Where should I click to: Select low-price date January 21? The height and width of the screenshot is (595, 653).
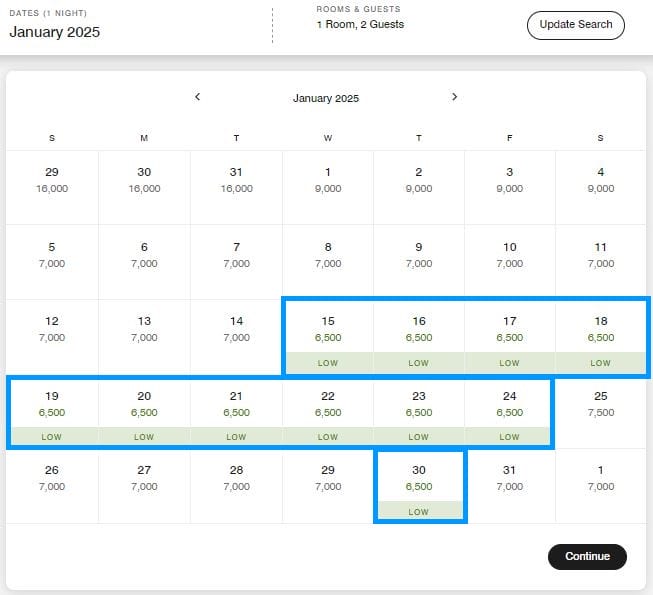pyautogui.click(x=236, y=411)
